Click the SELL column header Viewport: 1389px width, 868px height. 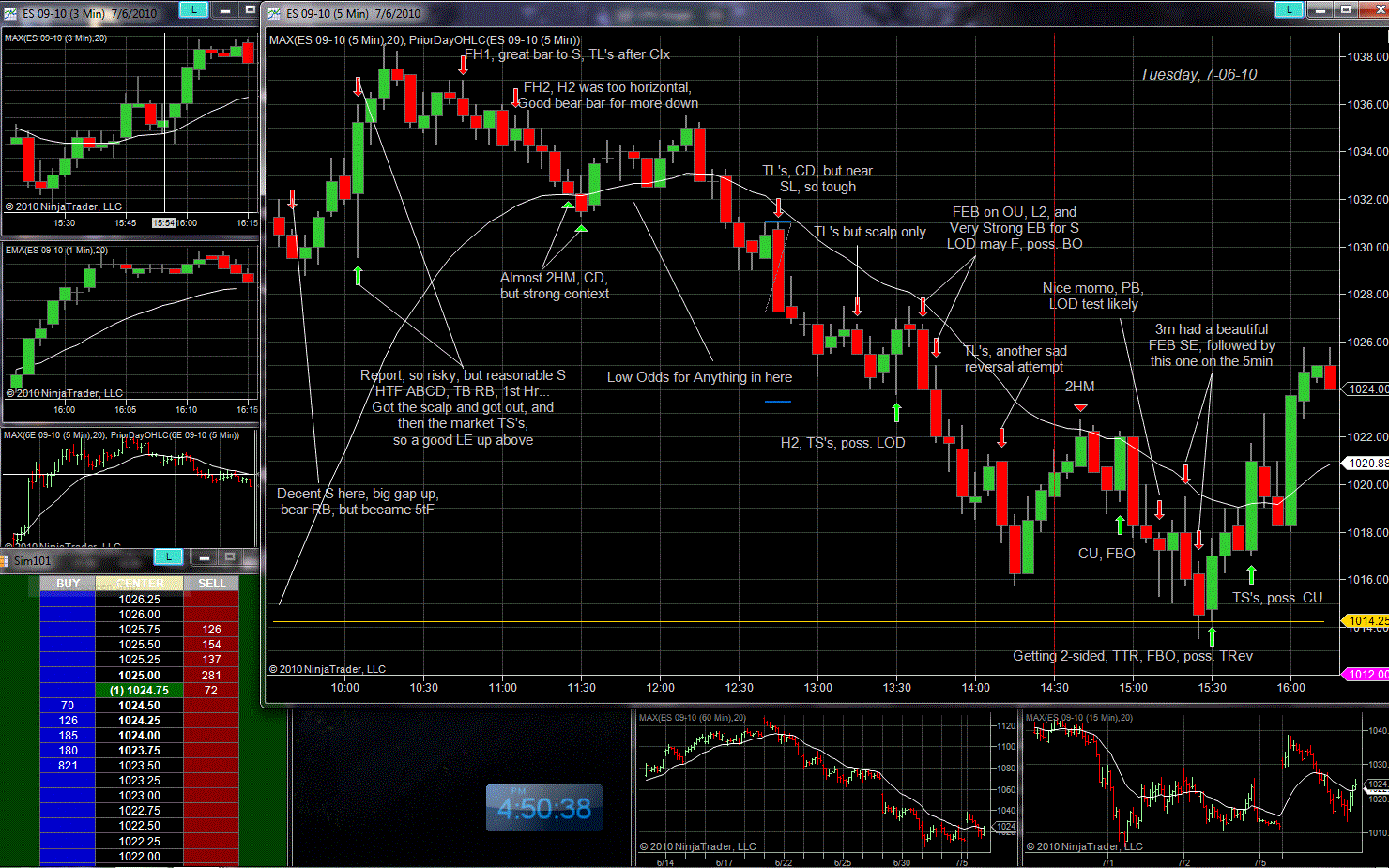pyautogui.click(x=211, y=584)
